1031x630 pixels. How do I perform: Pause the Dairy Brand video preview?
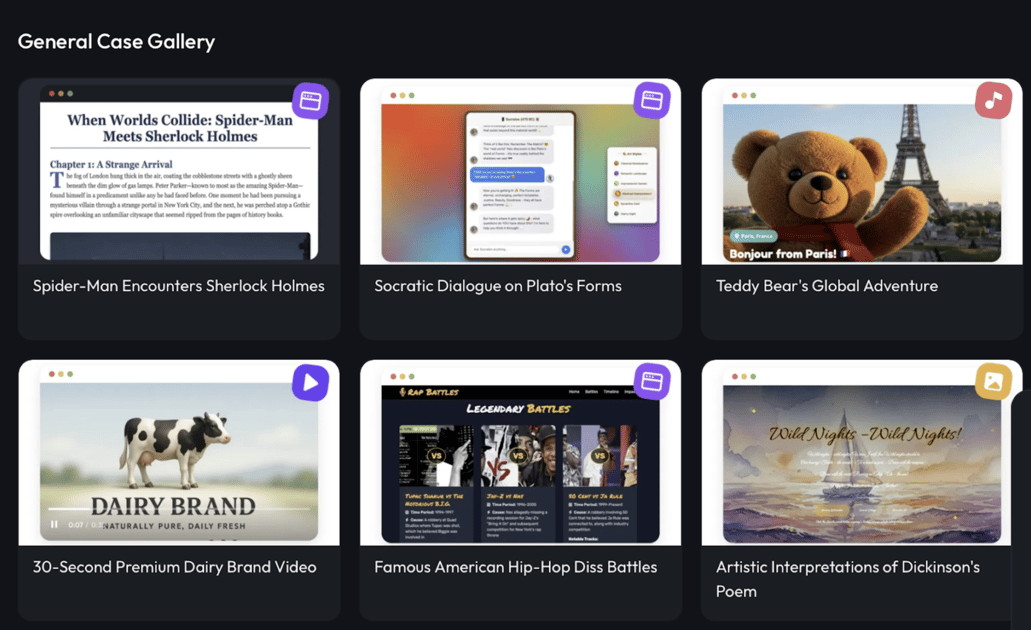(54, 524)
